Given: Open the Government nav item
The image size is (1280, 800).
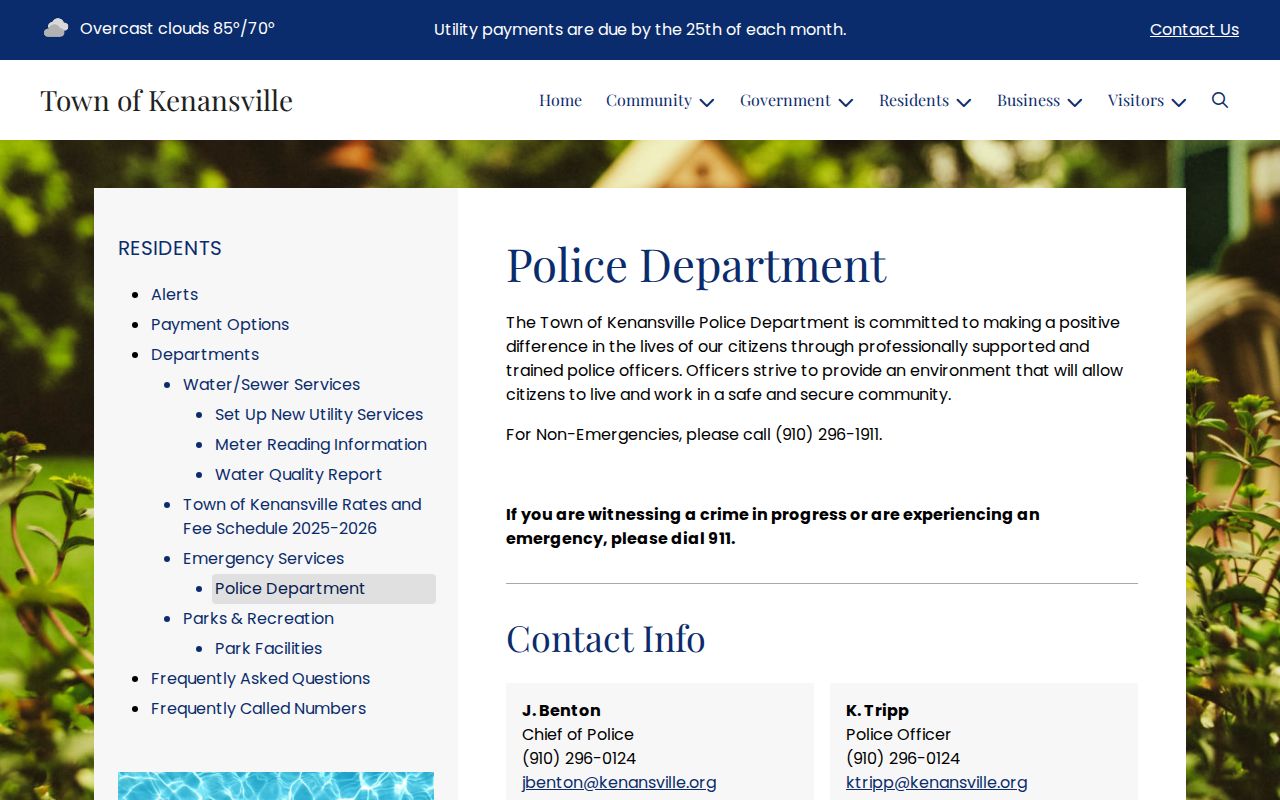Looking at the screenshot, I should tap(785, 100).
